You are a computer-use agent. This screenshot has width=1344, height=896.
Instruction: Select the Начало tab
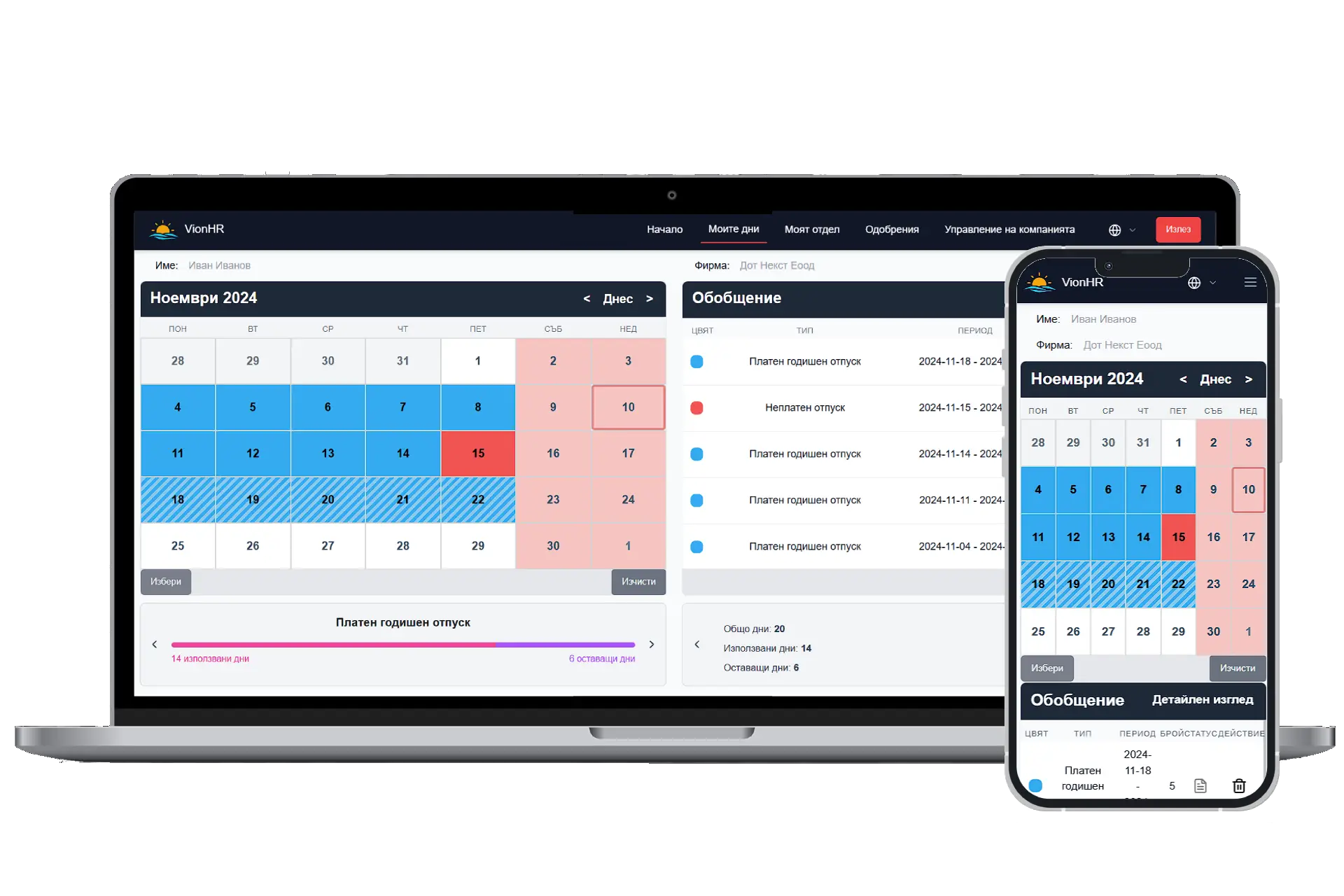pos(664,229)
